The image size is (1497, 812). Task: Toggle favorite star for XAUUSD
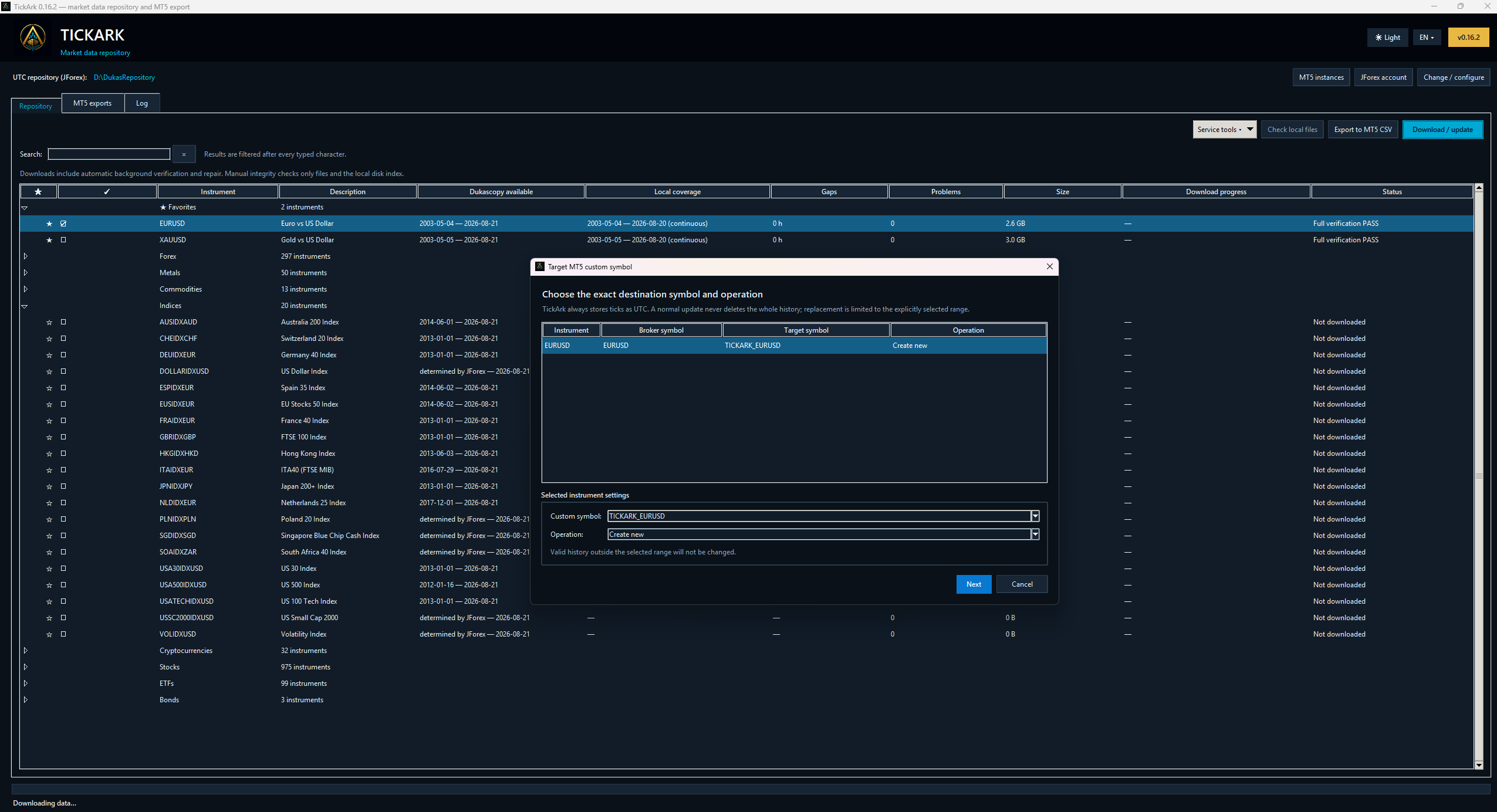click(49, 240)
